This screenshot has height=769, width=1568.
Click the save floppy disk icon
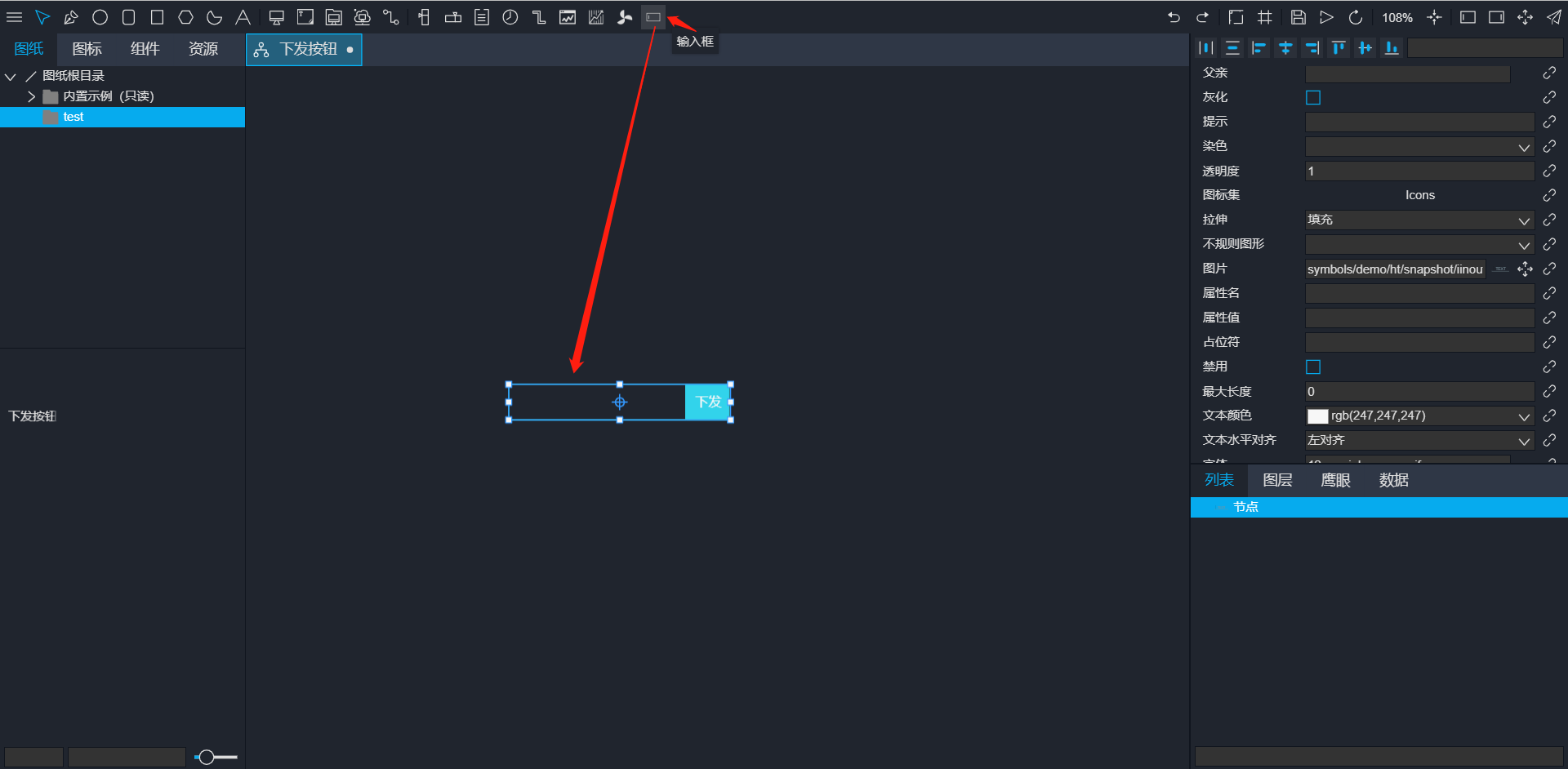[1298, 17]
